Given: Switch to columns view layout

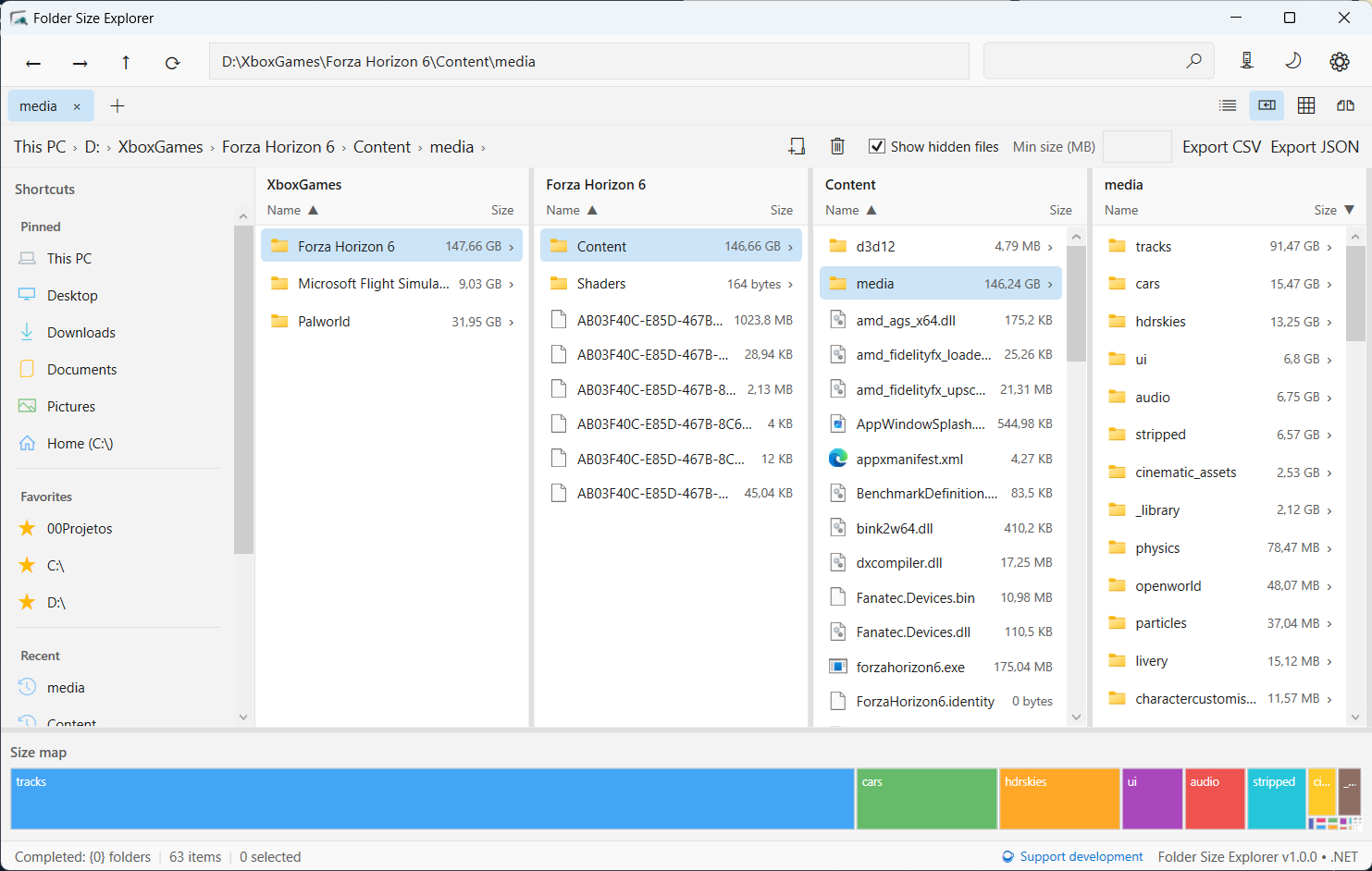Looking at the screenshot, I should click(x=1267, y=105).
